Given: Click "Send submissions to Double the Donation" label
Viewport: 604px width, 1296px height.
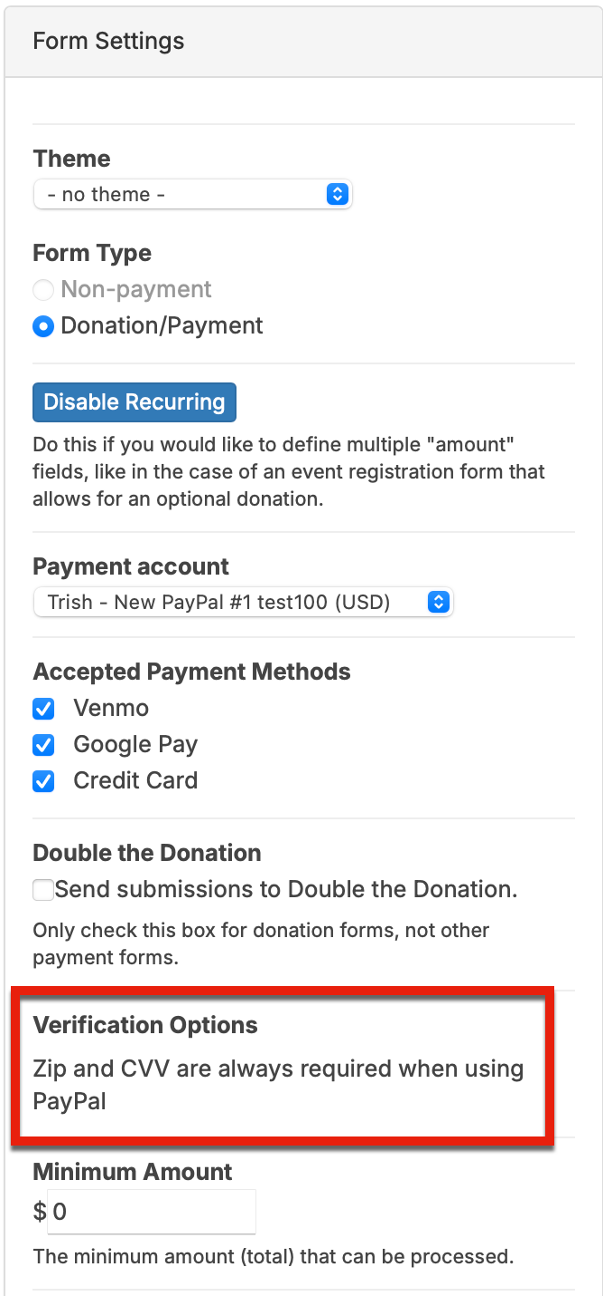Looking at the screenshot, I should 286,889.
